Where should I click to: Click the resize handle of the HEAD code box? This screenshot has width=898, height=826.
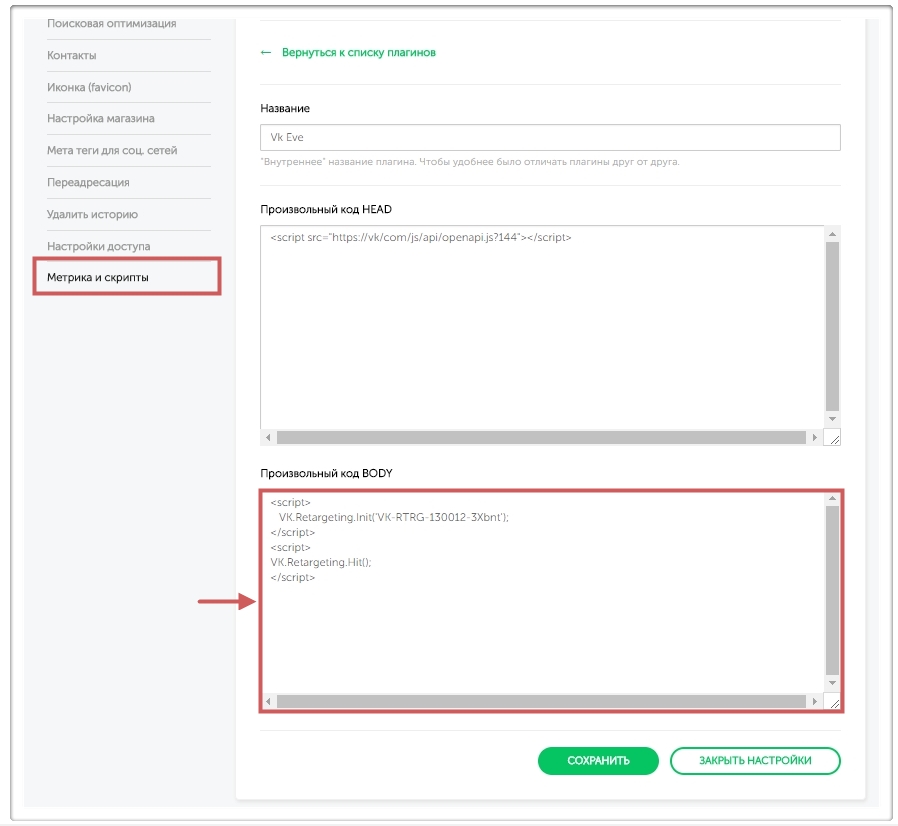click(833, 438)
